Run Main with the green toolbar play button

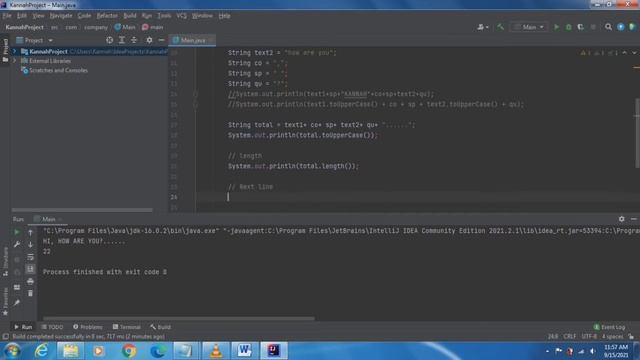point(556,27)
